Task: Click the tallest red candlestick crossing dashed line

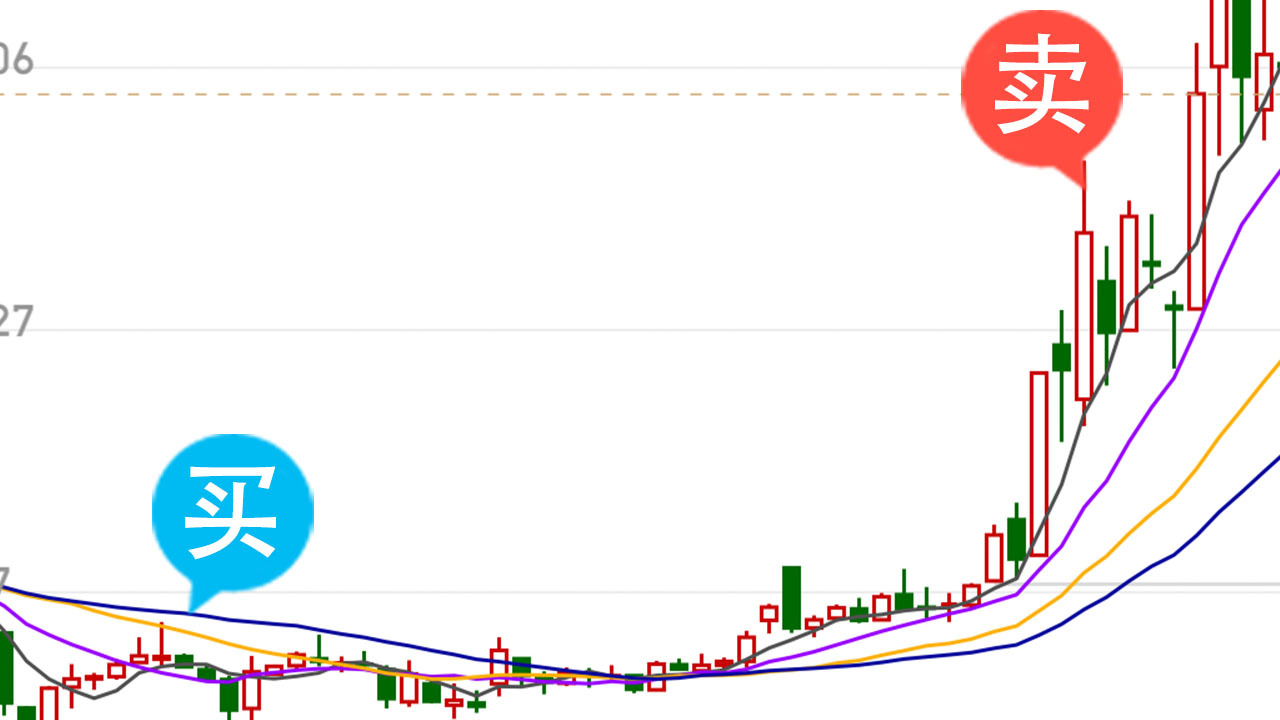Action: click(x=1196, y=200)
